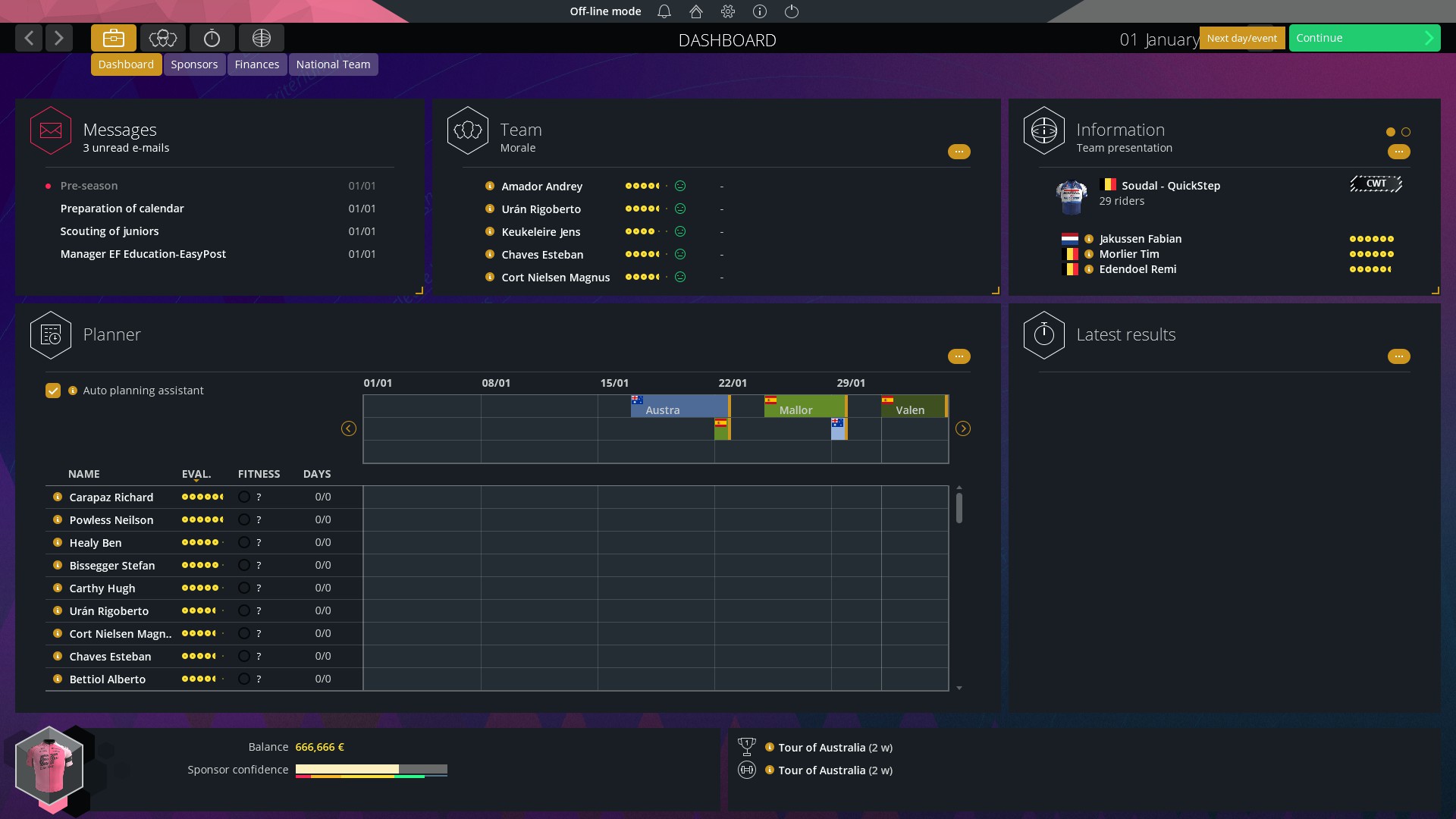Click the pink team jersey badge
1456x819 pixels.
coord(49,766)
